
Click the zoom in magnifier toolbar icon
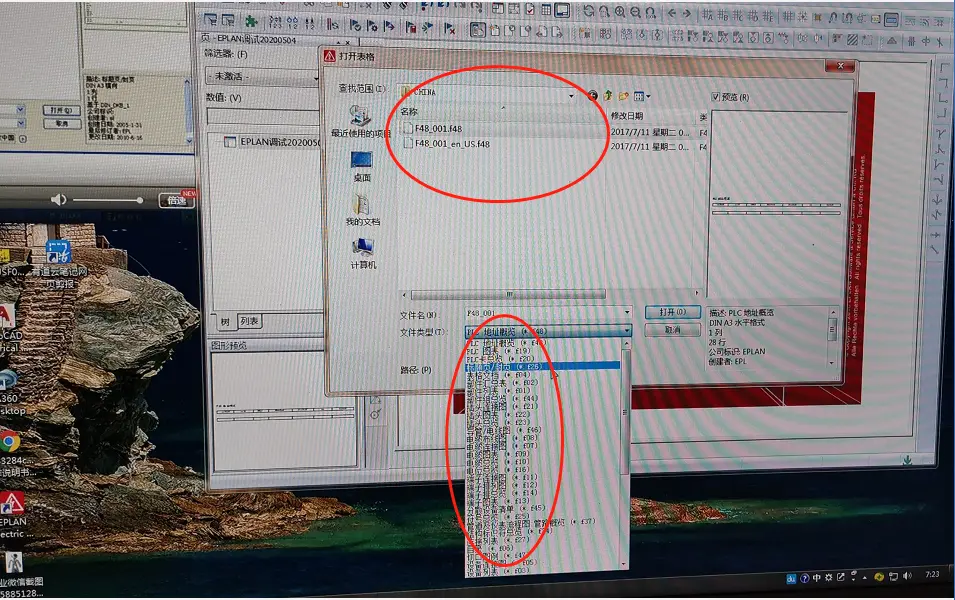coord(619,12)
